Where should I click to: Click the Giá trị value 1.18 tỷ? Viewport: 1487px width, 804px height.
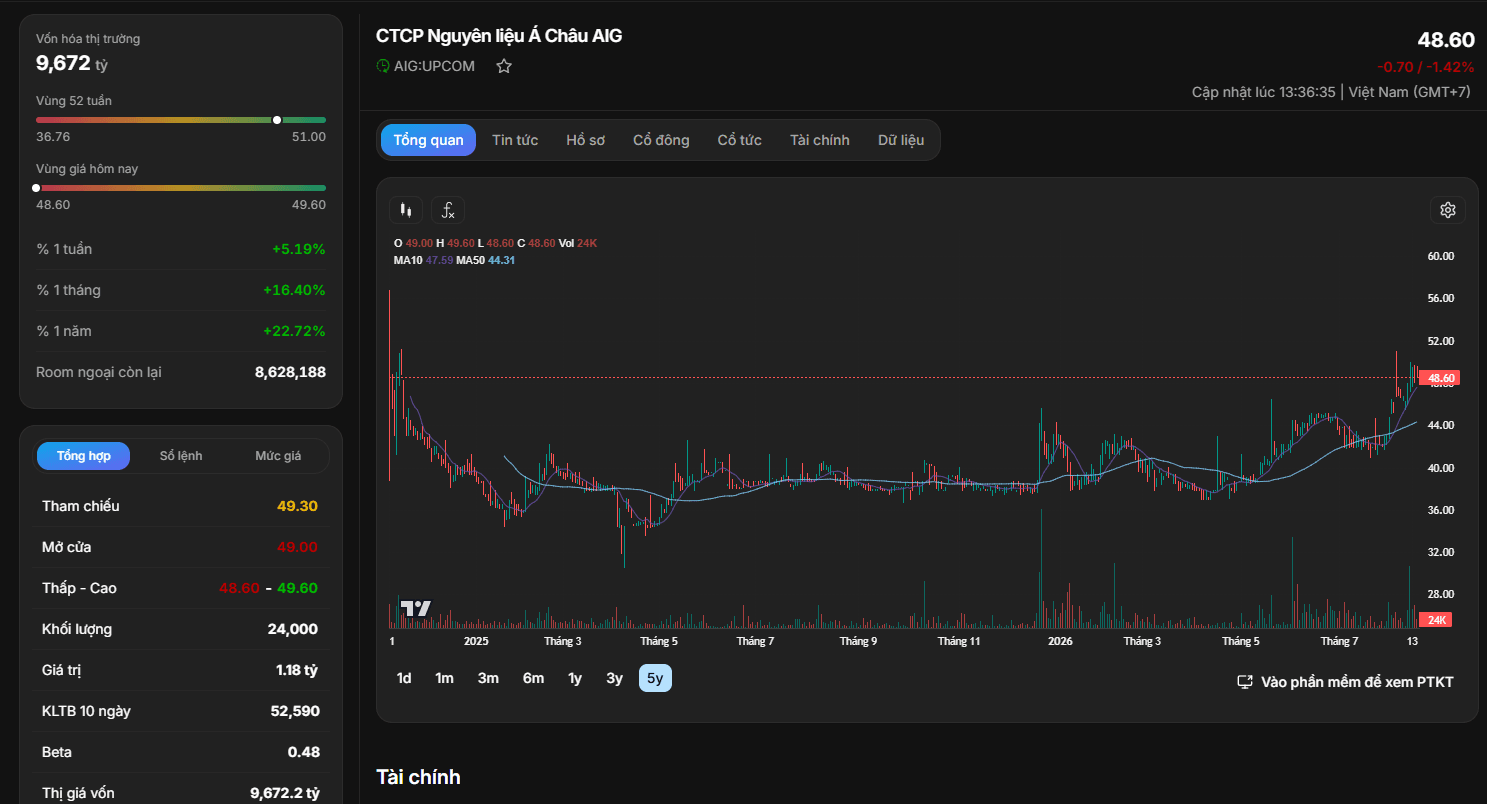298,670
